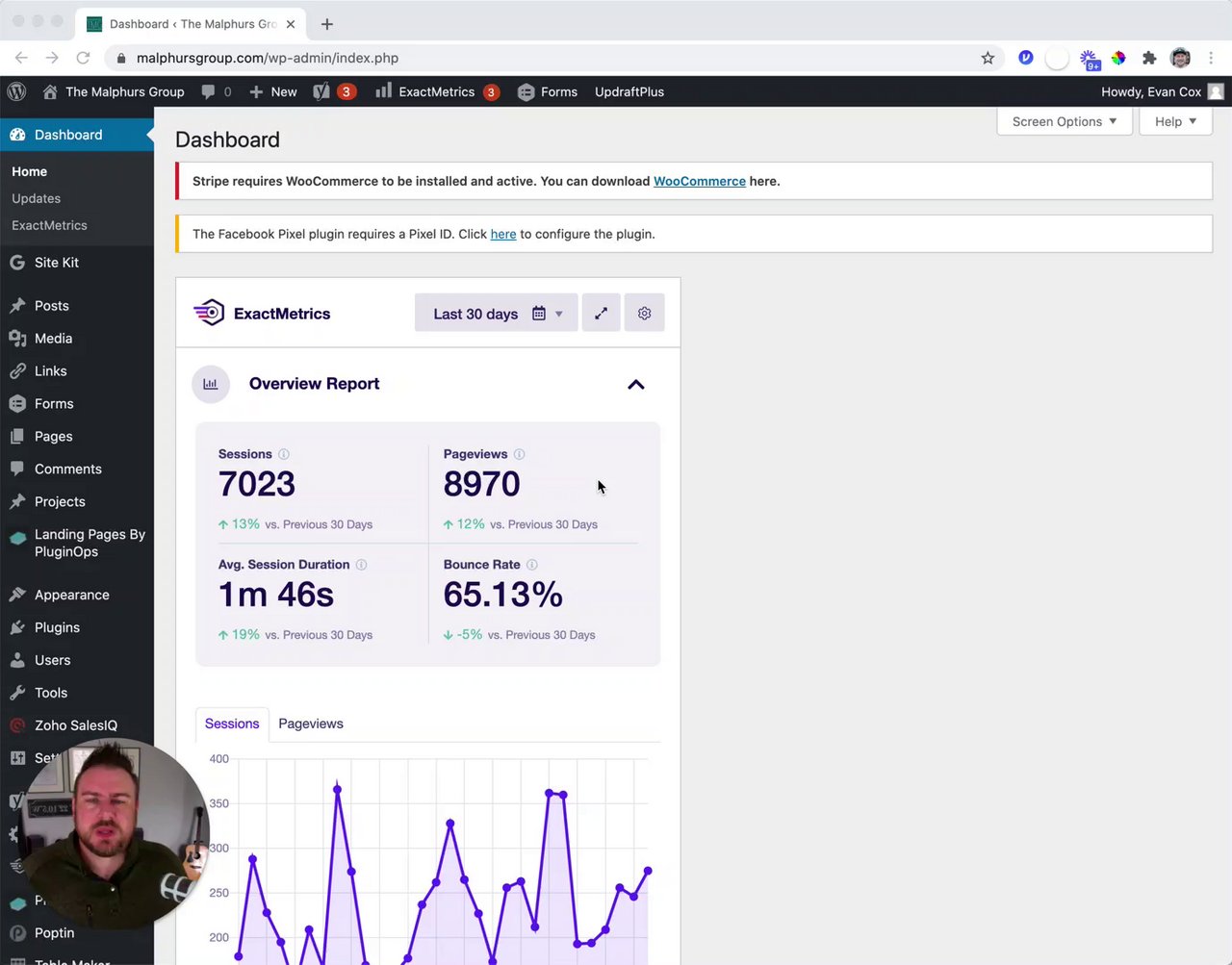The image size is (1232, 965).
Task: Open ExactMetrics widget settings gear
Action: tap(644, 313)
